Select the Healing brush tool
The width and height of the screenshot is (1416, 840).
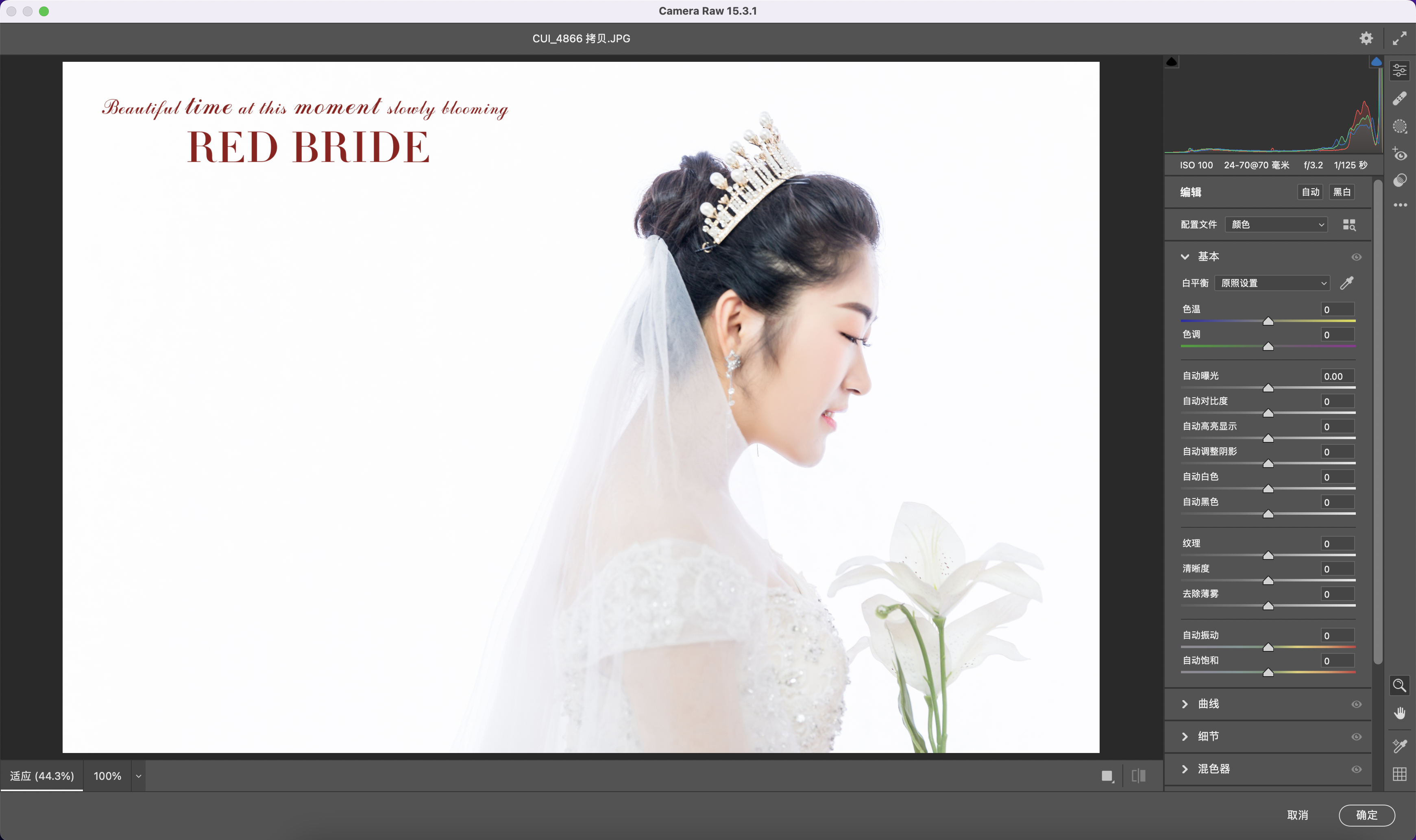pos(1400,98)
